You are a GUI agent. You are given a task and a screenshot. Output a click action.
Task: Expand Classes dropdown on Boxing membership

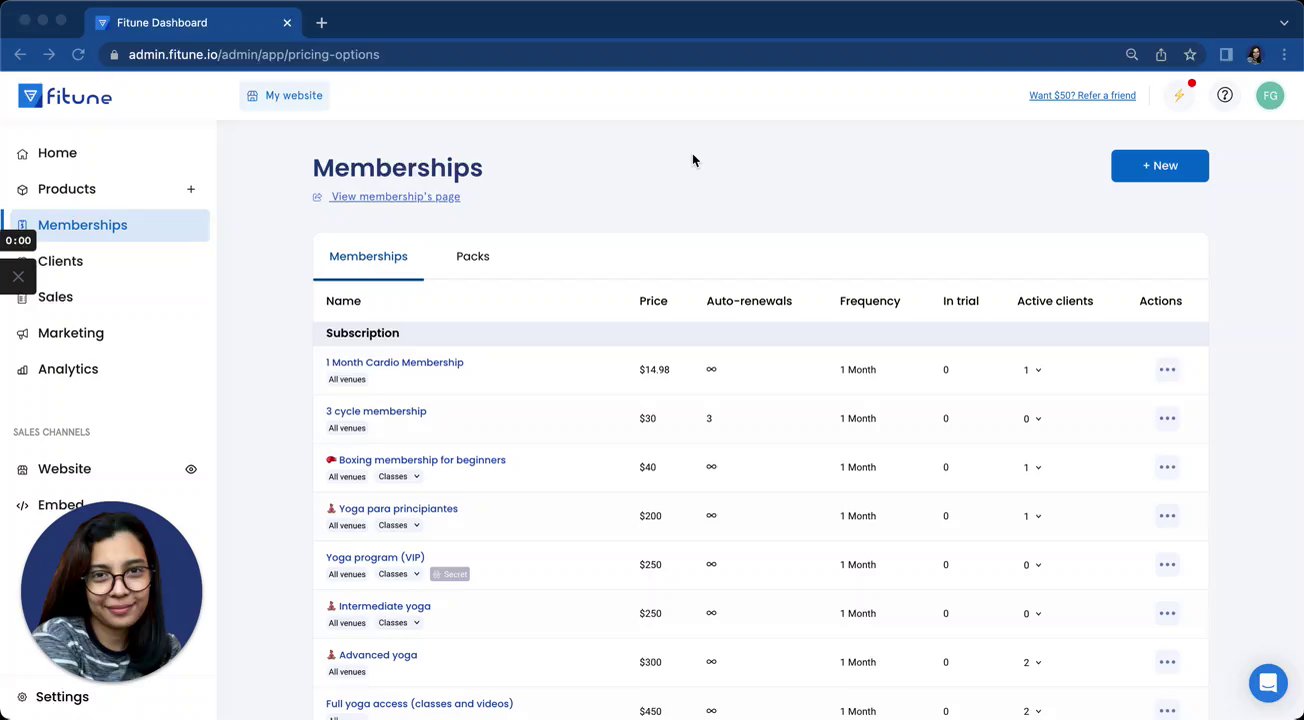pyautogui.click(x=399, y=477)
